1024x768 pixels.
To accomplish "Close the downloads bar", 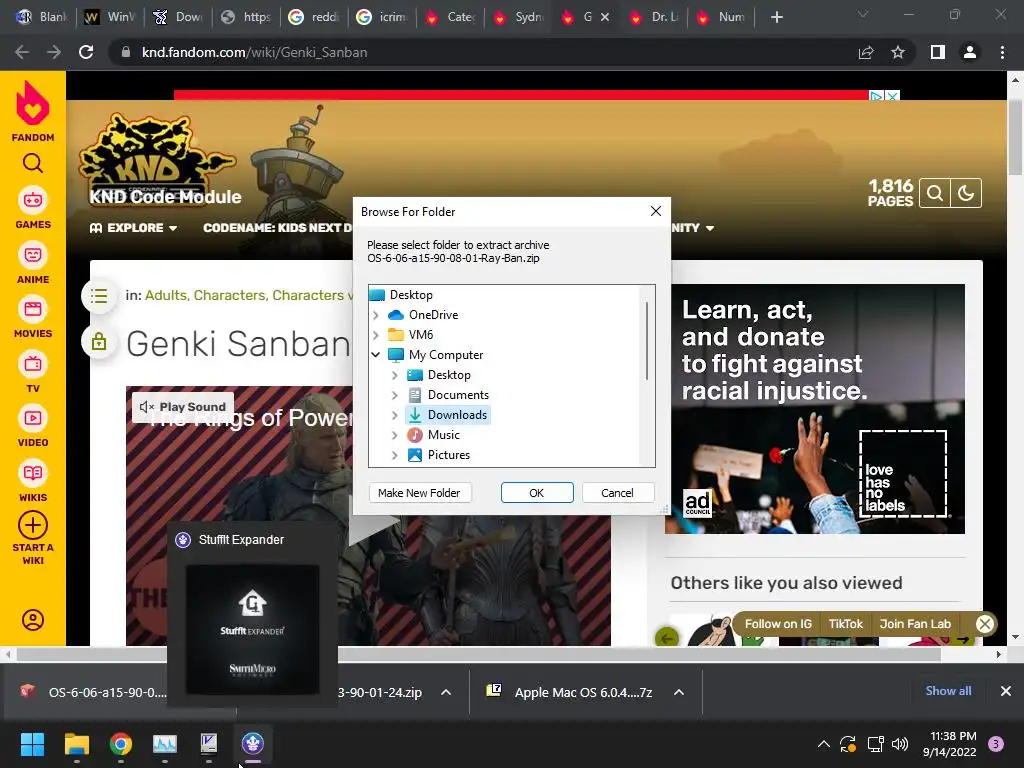I will [1006, 691].
